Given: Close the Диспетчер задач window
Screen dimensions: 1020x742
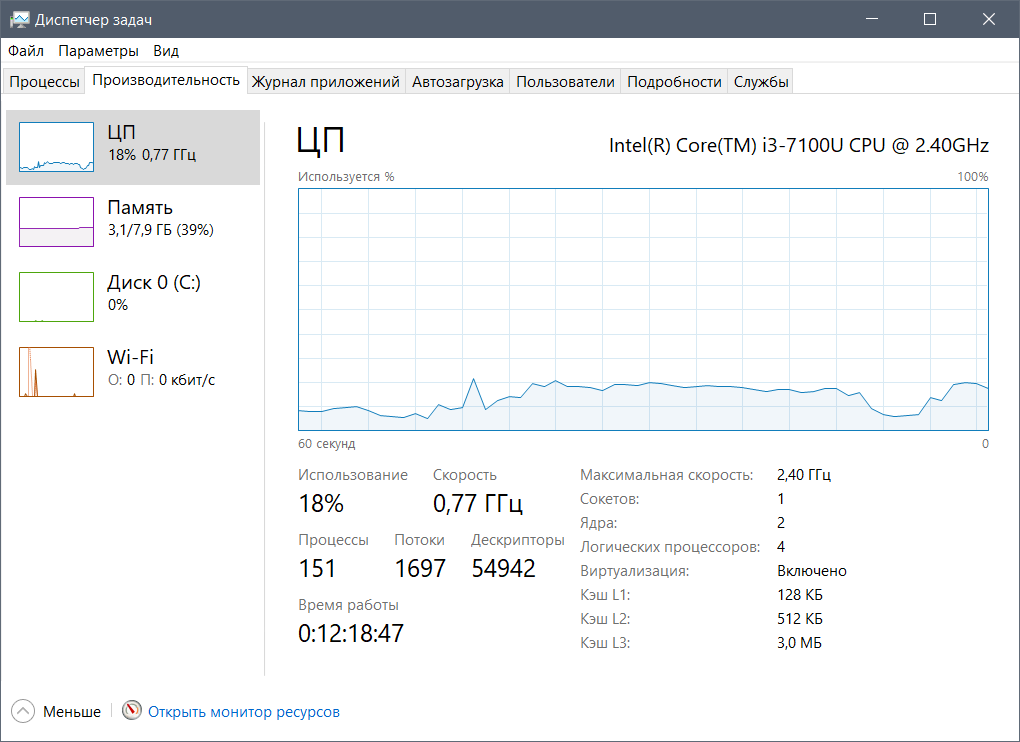Looking at the screenshot, I should (989, 19).
